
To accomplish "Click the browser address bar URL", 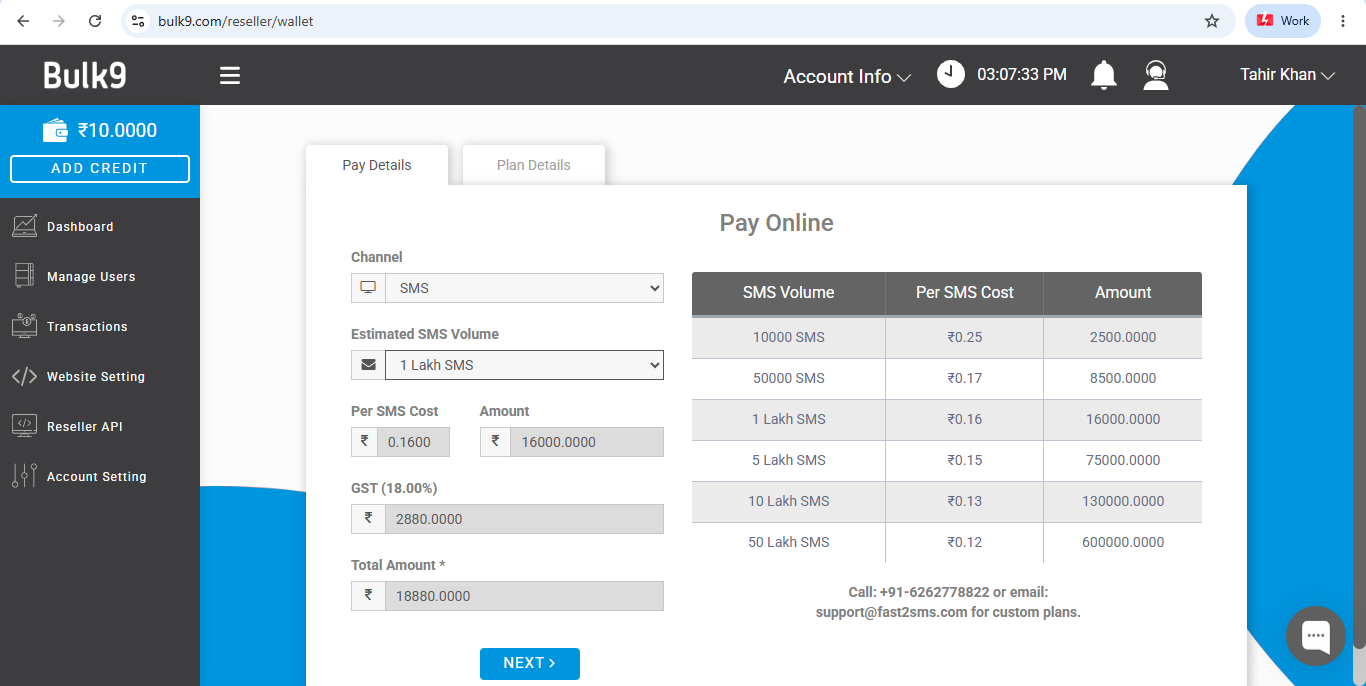I will point(236,21).
